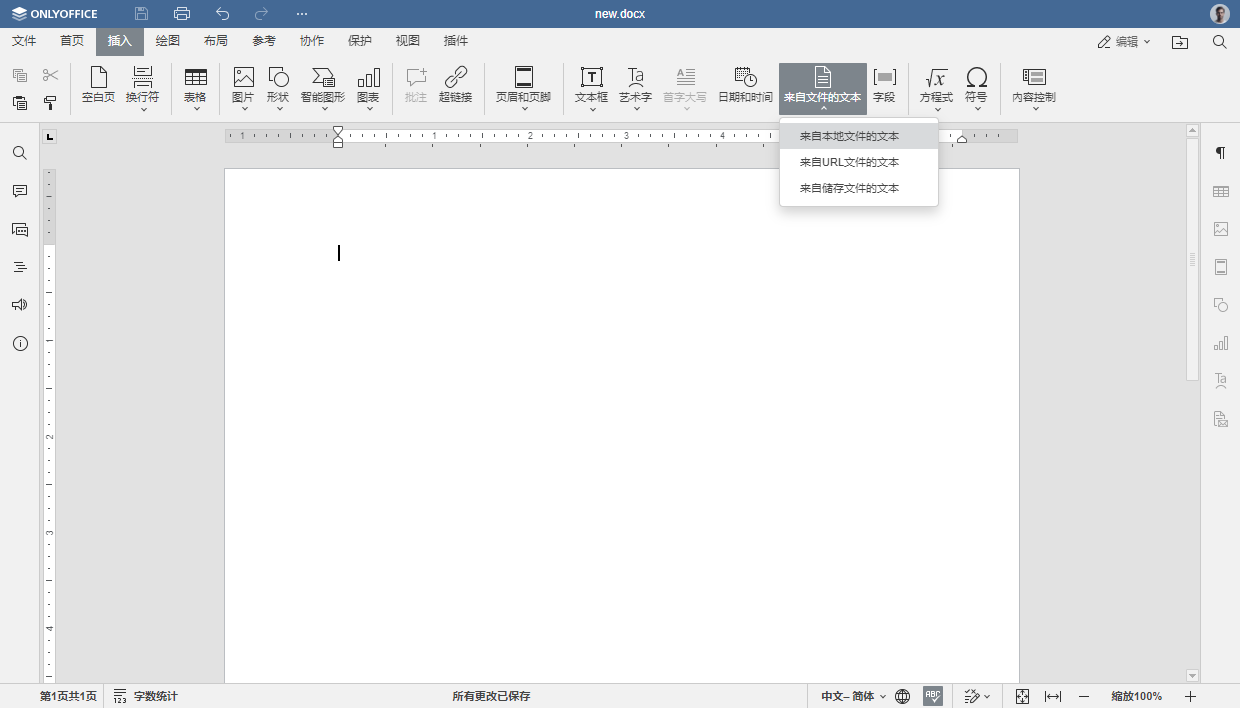Open paragraph settings in right sidebar
Screen dimensions: 1240x708
point(1220,153)
